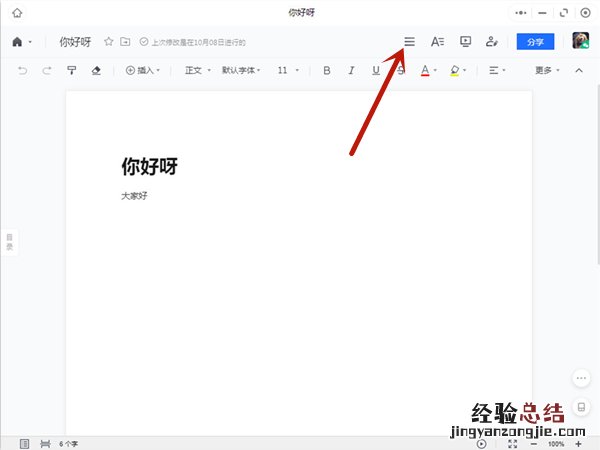This screenshot has height=450, width=600.
Task: Click the collaborator permissions icon
Action: (x=491, y=42)
